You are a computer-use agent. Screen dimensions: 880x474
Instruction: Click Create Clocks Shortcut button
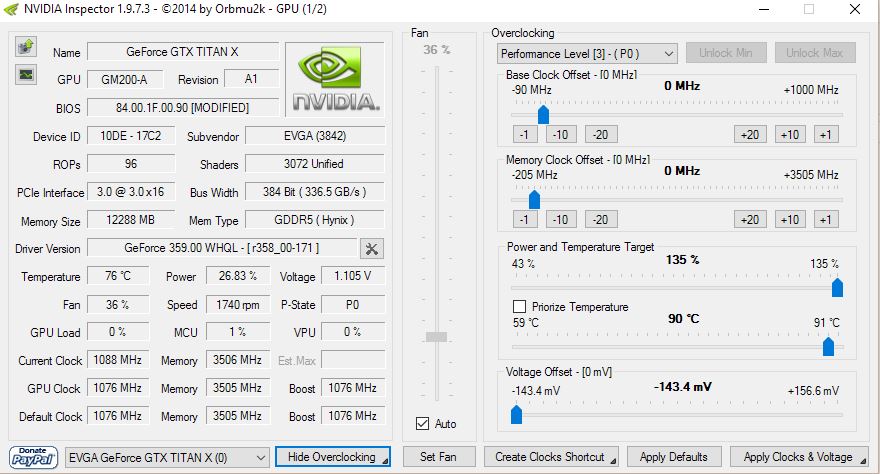point(551,457)
